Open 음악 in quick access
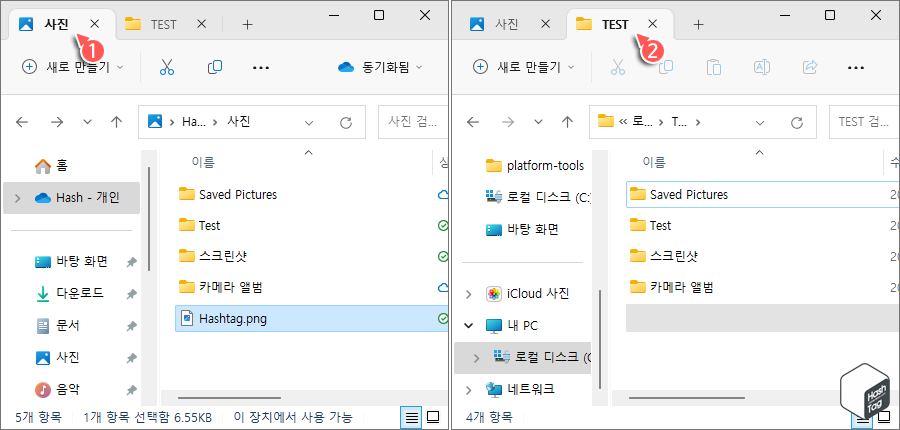This screenshot has width=900, height=430. [x=58, y=390]
